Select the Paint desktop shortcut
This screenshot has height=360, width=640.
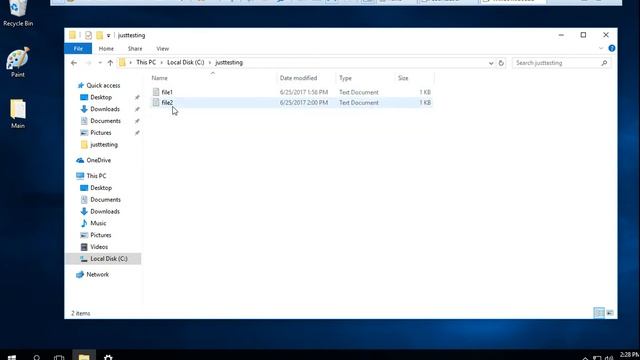pos(18,62)
